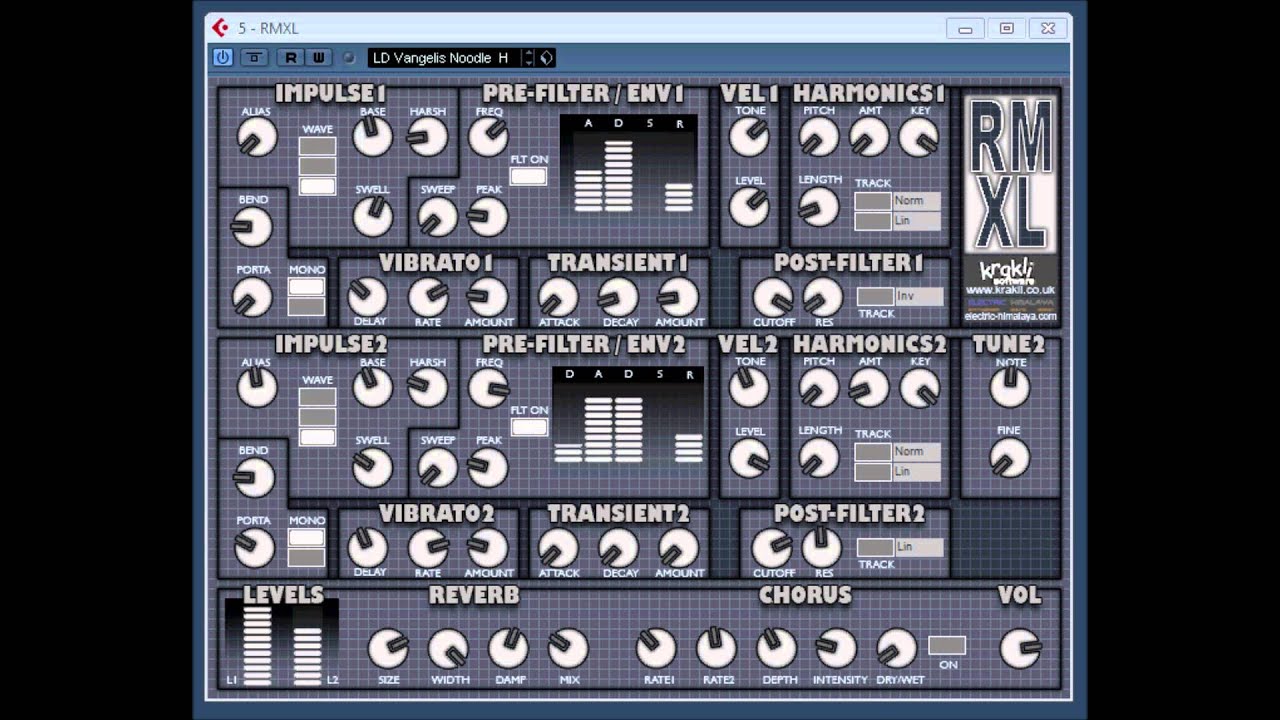Click the Pre-Filter/Env1 PEAK knob
Viewport: 1280px width, 720px height.
point(489,216)
